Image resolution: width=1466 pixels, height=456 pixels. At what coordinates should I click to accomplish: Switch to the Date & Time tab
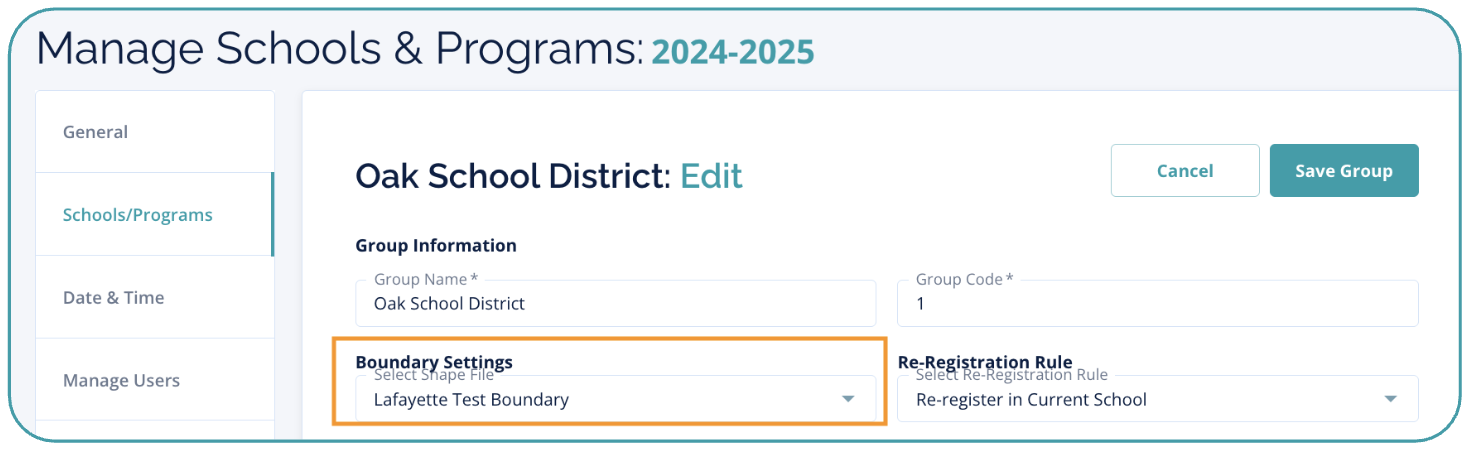(x=113, y=298)
